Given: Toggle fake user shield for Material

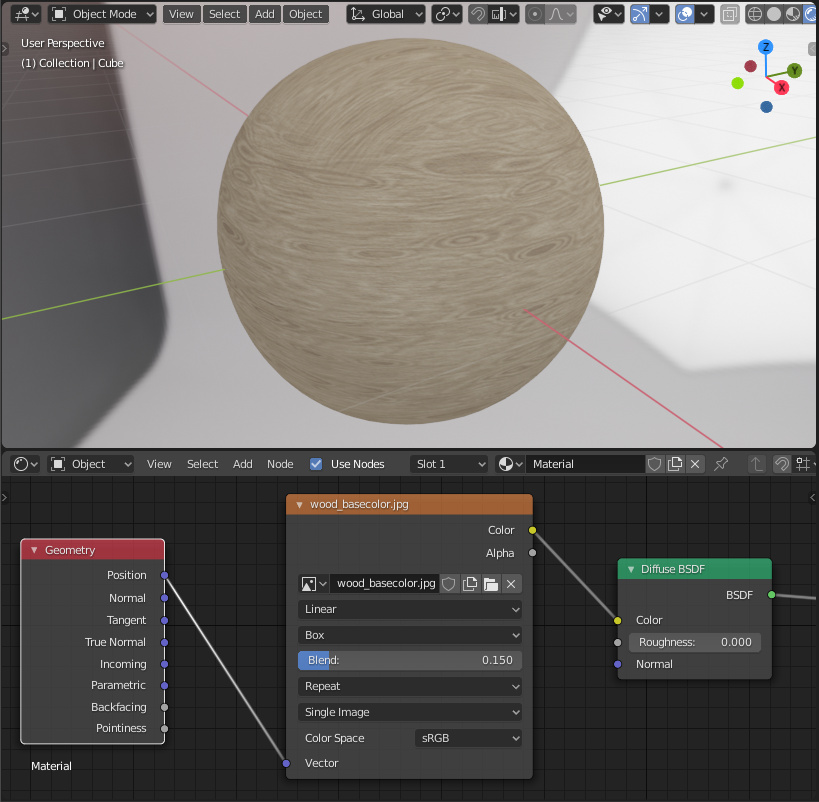Looking at the screenshot, I should coord(655,464).
